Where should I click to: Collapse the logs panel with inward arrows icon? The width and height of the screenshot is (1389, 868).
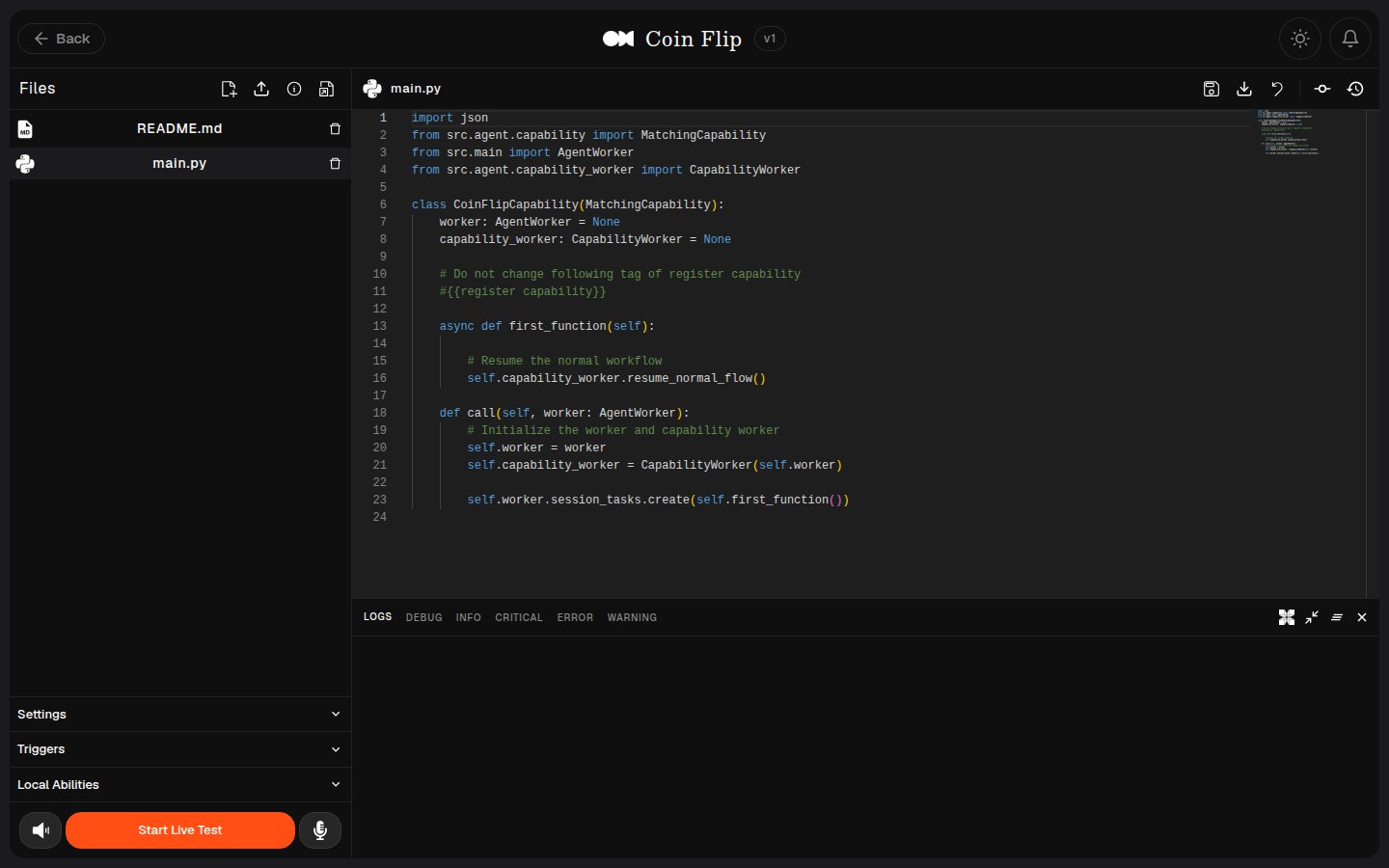pyautogui.click(x=1312, y=617)
